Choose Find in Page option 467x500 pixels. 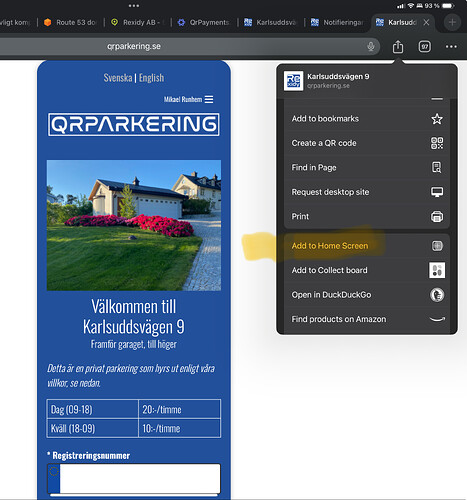point(367,168)
